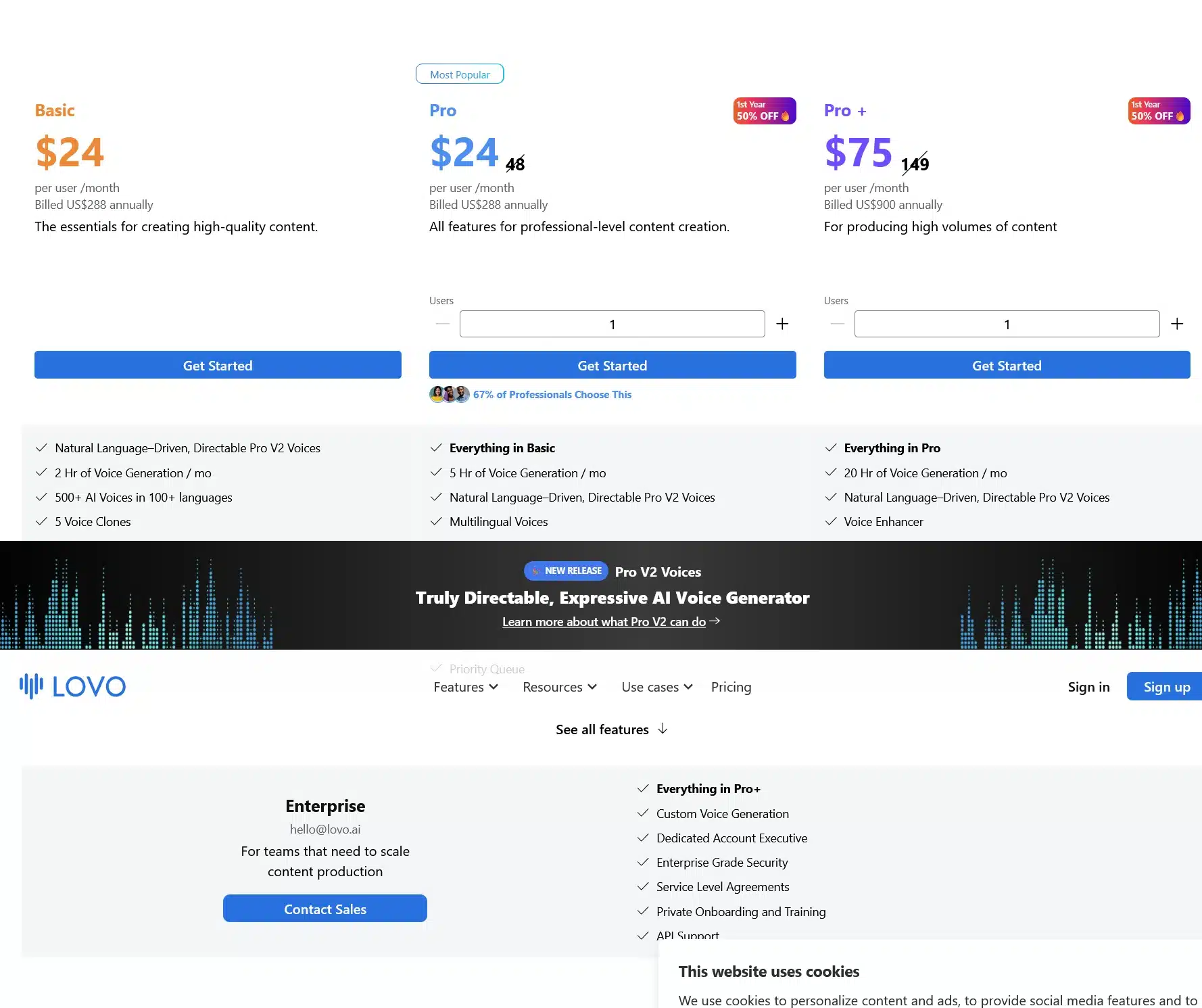This screenshot has width=1202, height=1008.
Task: Increase Pro+ user count with plus icon
Action: pos(1177,324)
